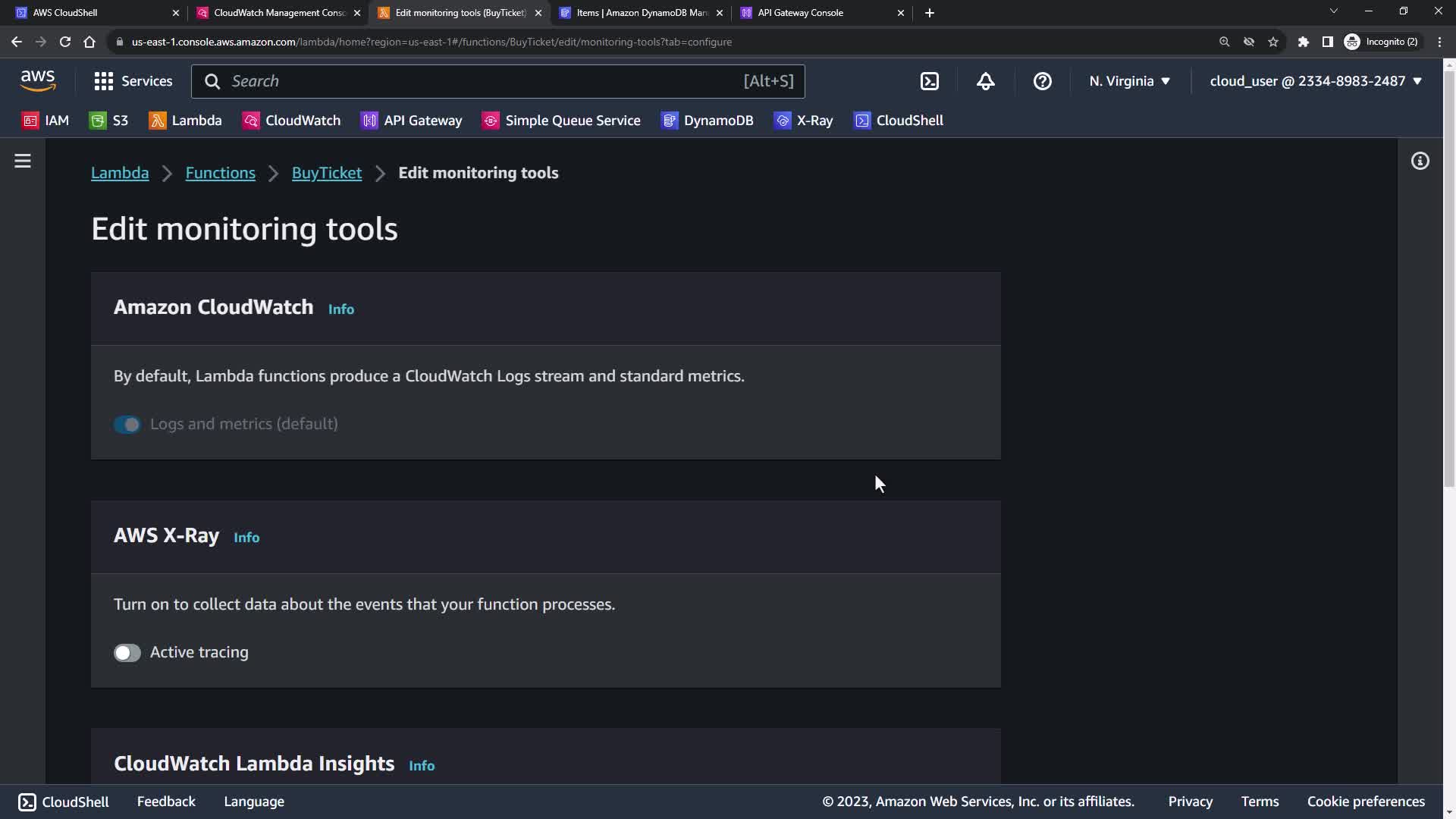Open CloudShell from top navigation icon

[x=930, y=81]
